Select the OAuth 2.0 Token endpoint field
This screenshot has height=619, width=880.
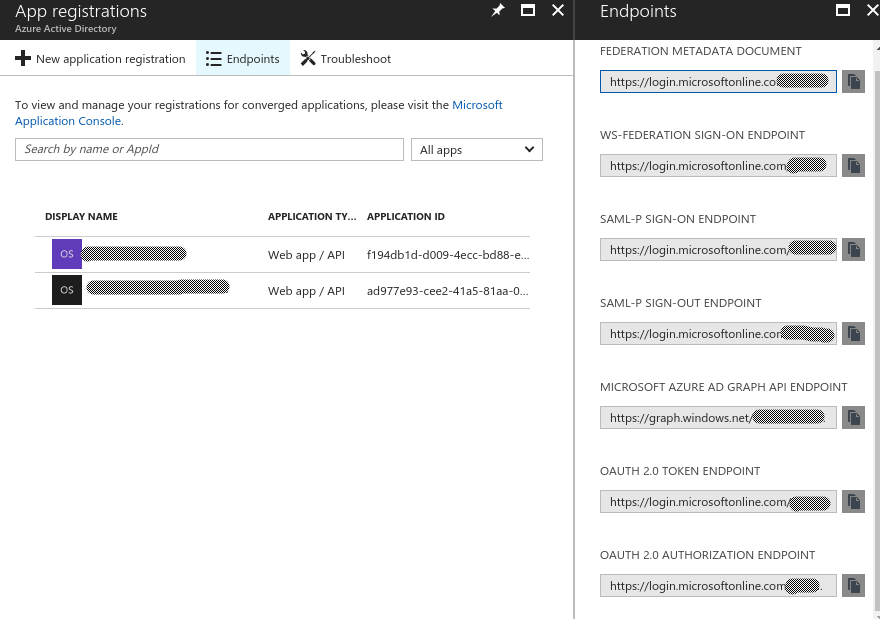click(x=718, y=502)
